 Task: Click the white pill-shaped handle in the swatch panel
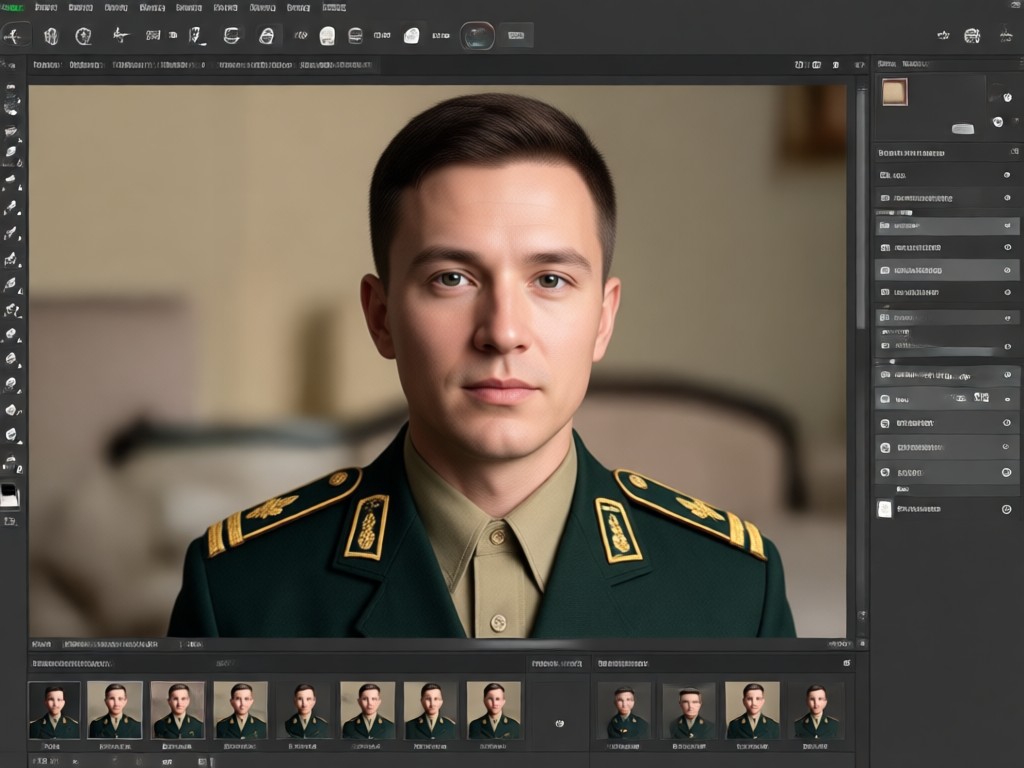(963, 129)
